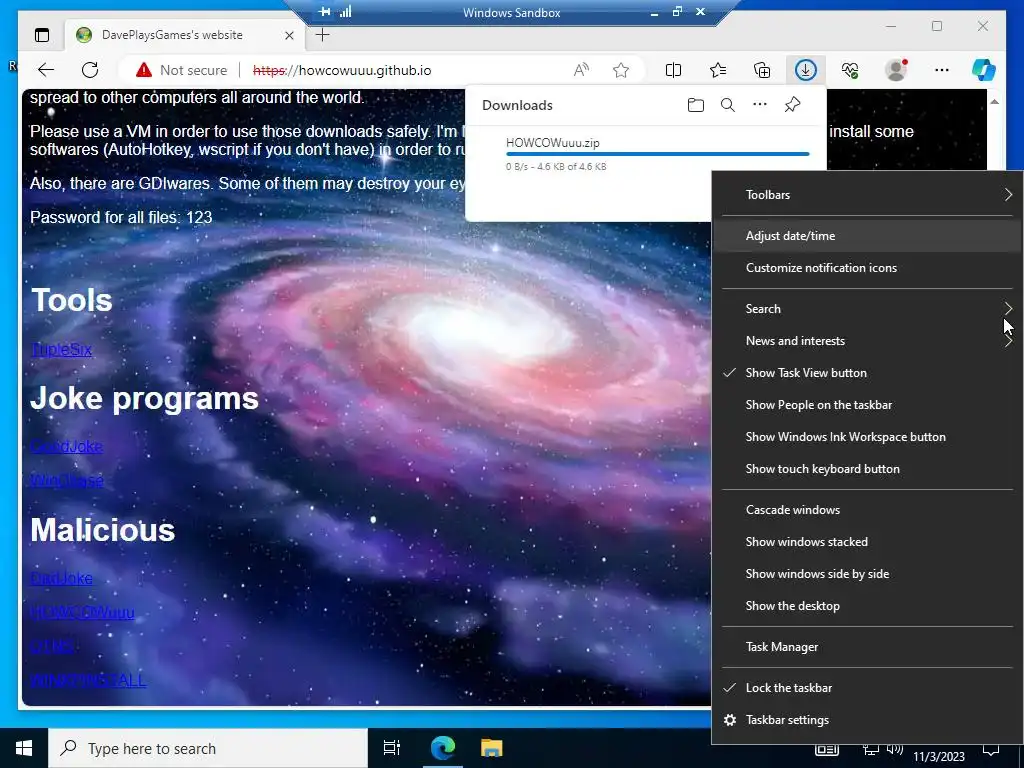Select Adjust date/time in context menu
1024x768 pixels.
867,236
